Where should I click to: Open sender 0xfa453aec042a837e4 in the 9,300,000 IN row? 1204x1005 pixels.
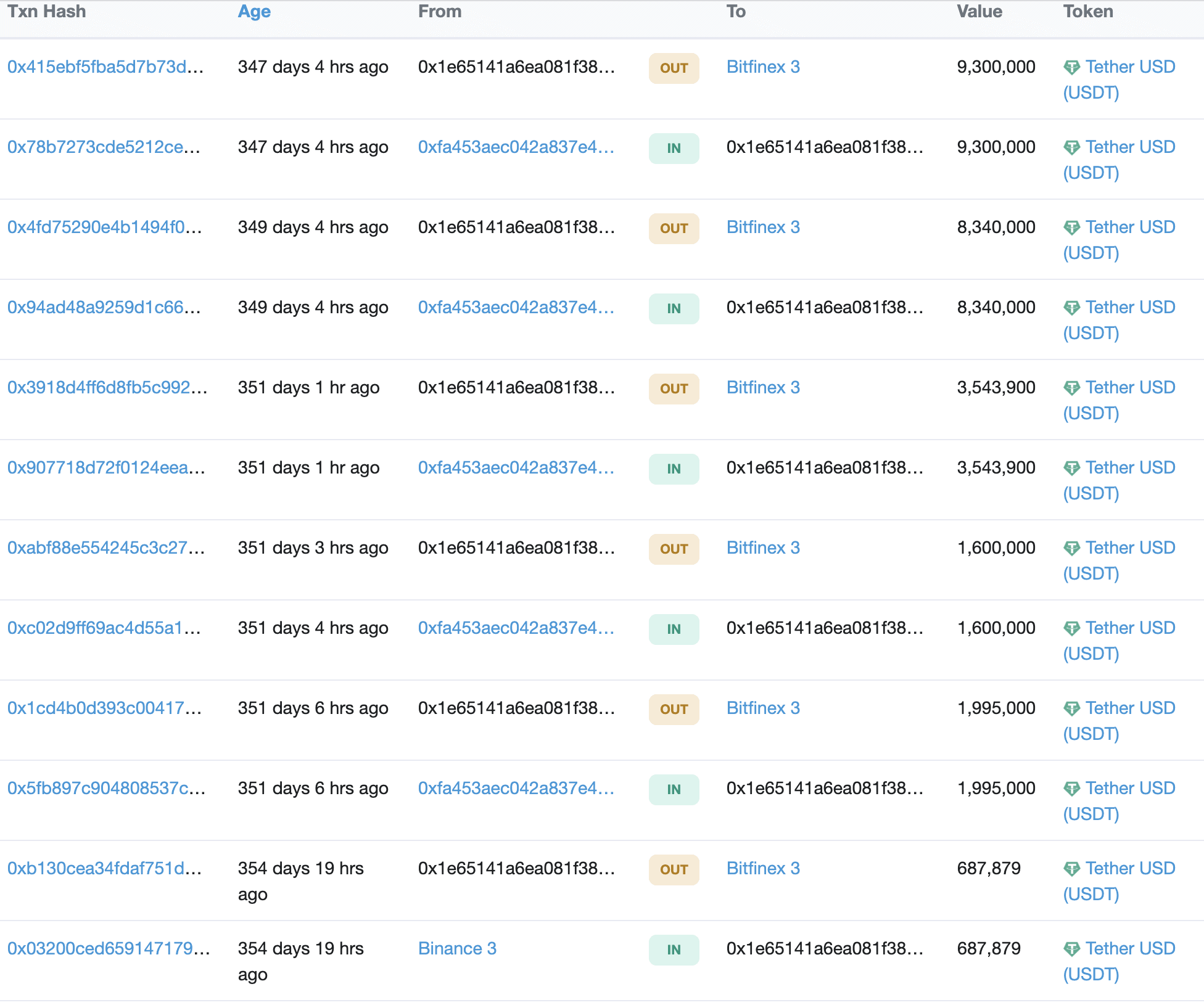[516, 147]
